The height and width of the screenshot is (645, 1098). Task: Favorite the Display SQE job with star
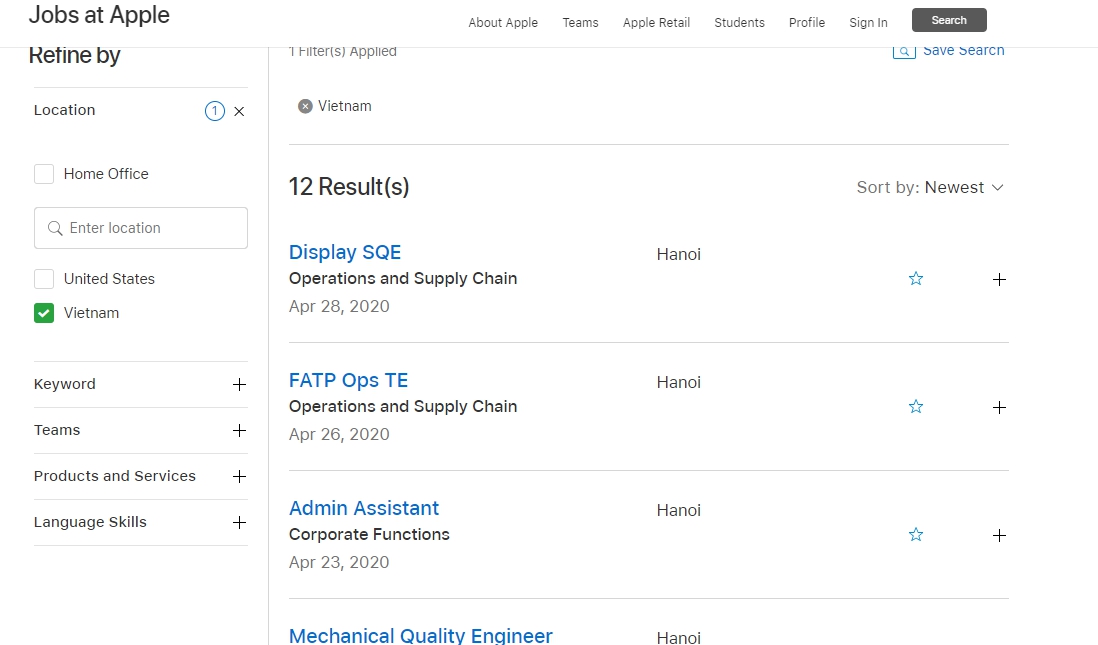pyautogui.click(x=915, y=279)
